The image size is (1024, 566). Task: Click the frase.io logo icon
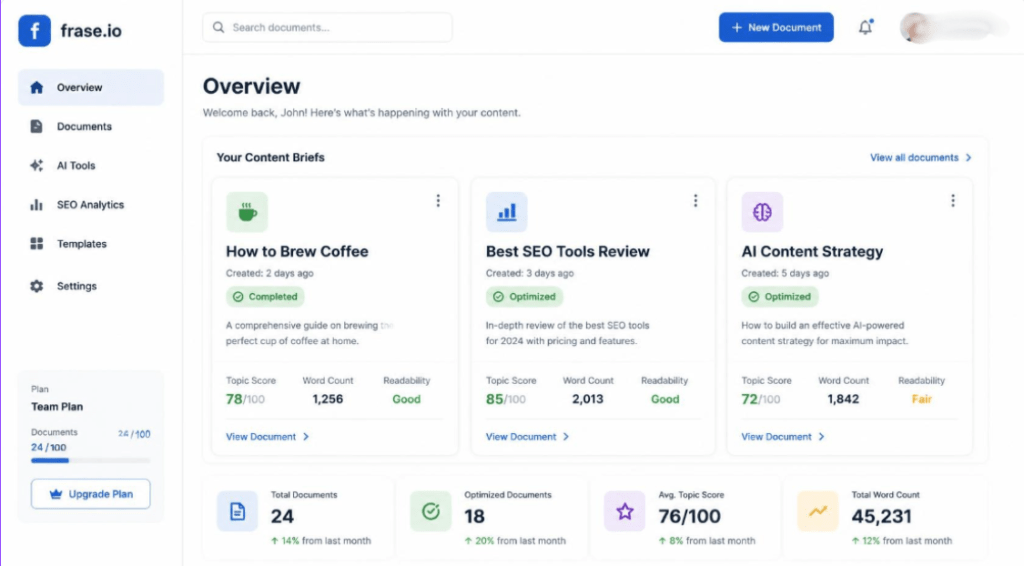[34, 31]
